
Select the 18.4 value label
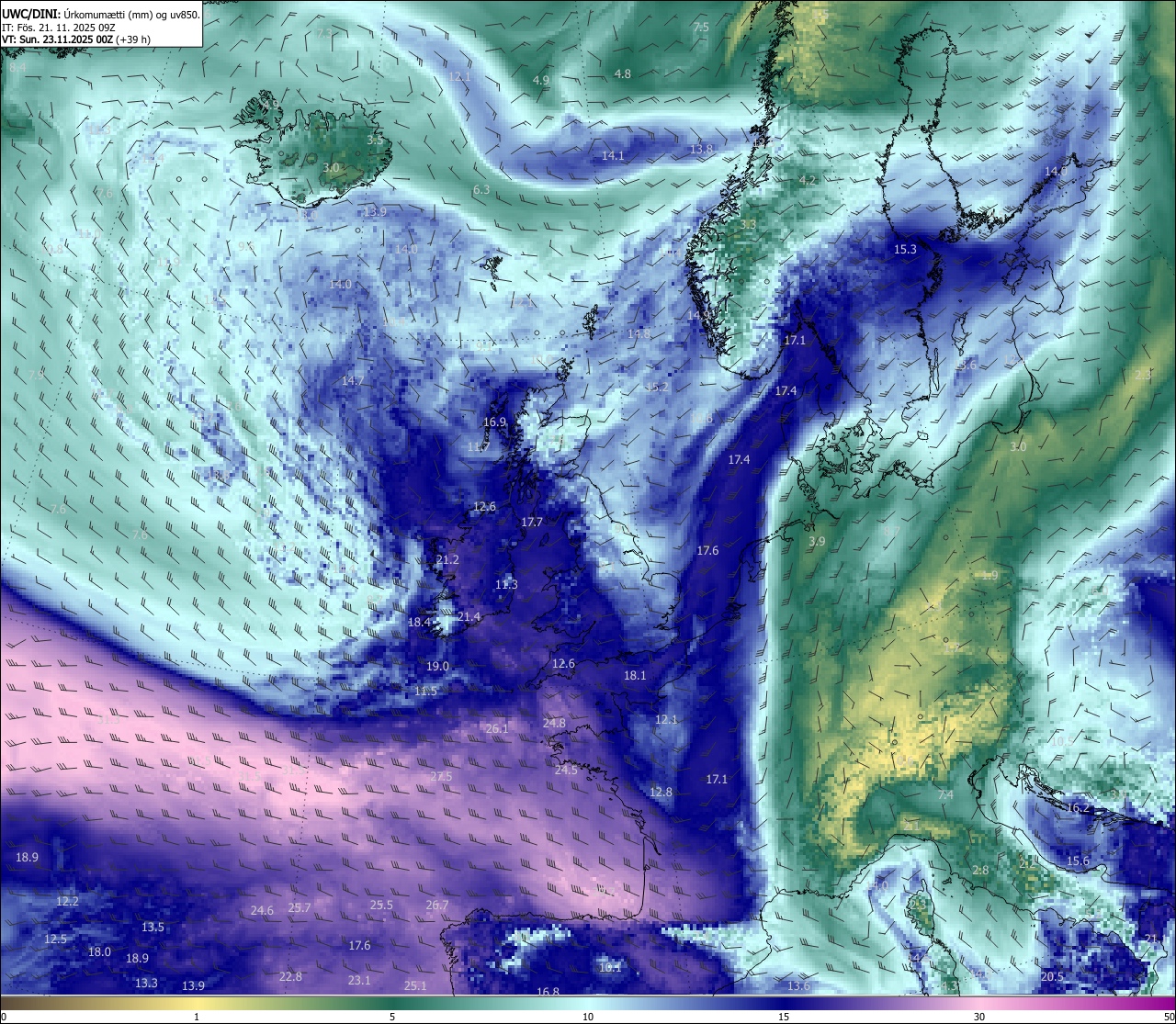419,622
